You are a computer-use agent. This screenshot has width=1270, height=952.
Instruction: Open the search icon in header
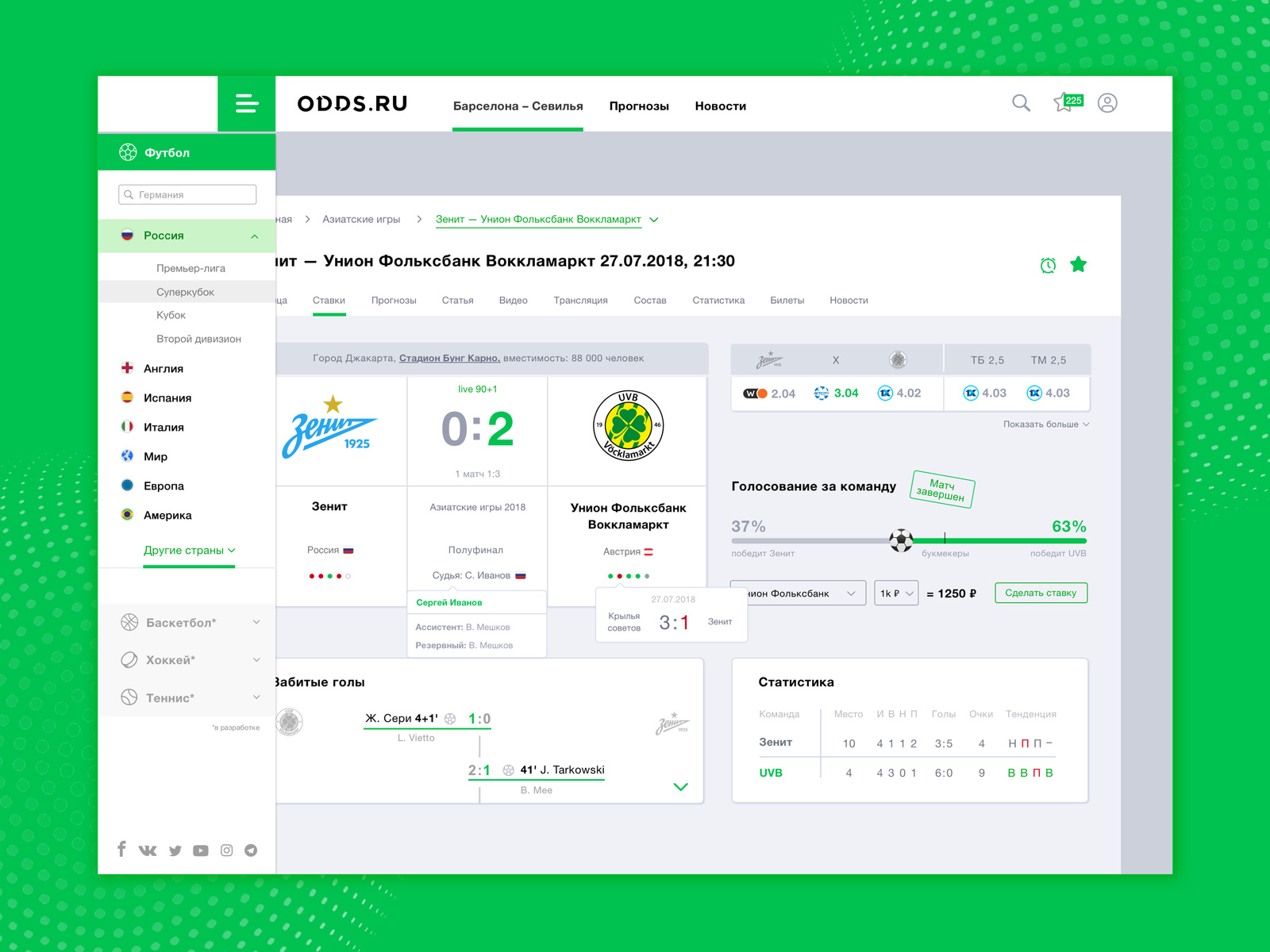[x=1021, y=103]
